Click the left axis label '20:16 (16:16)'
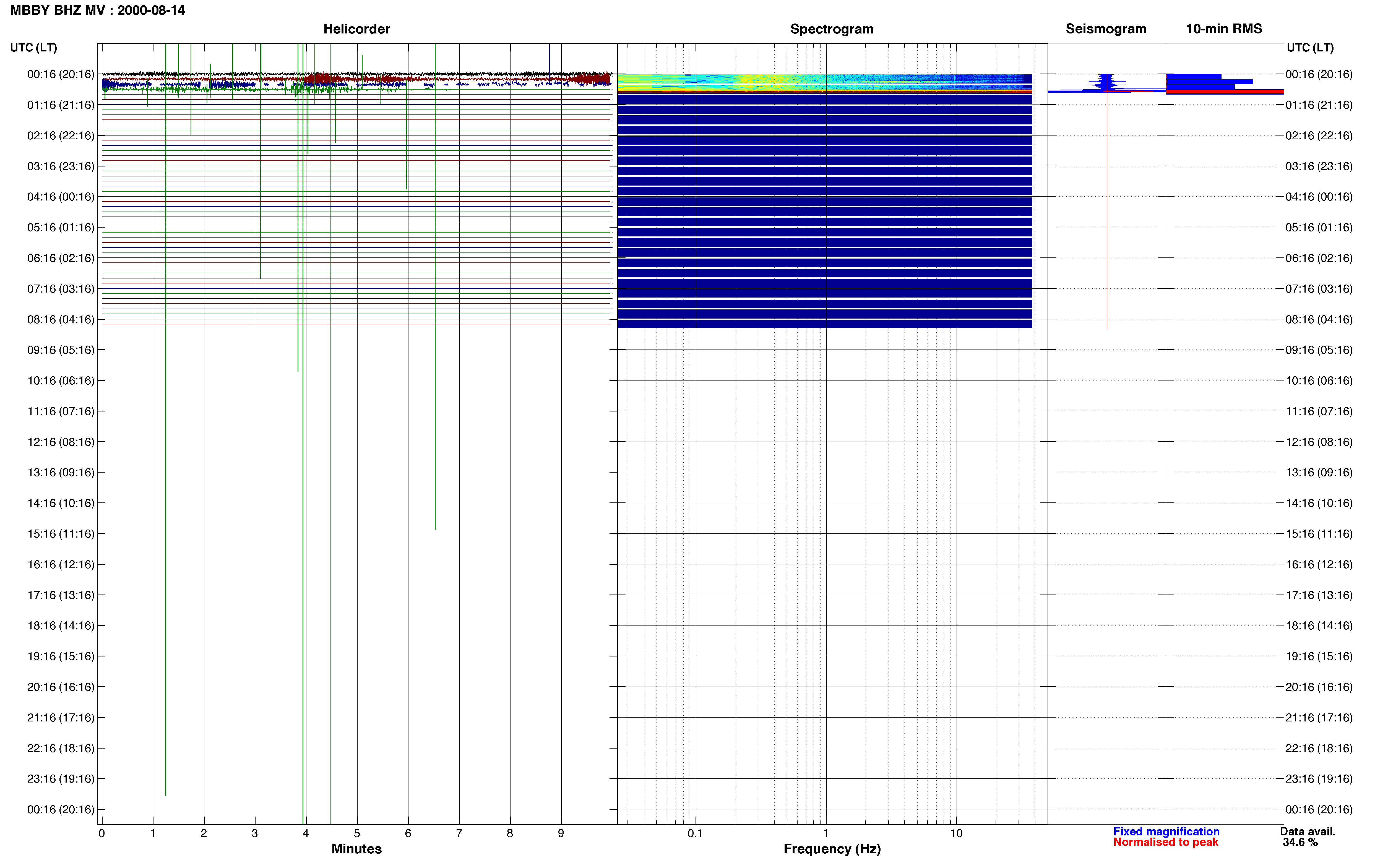 (x=61, y=687)
